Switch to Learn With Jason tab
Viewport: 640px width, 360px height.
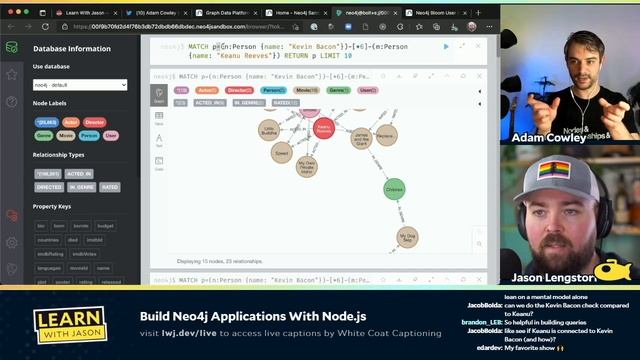pos(86,13)
